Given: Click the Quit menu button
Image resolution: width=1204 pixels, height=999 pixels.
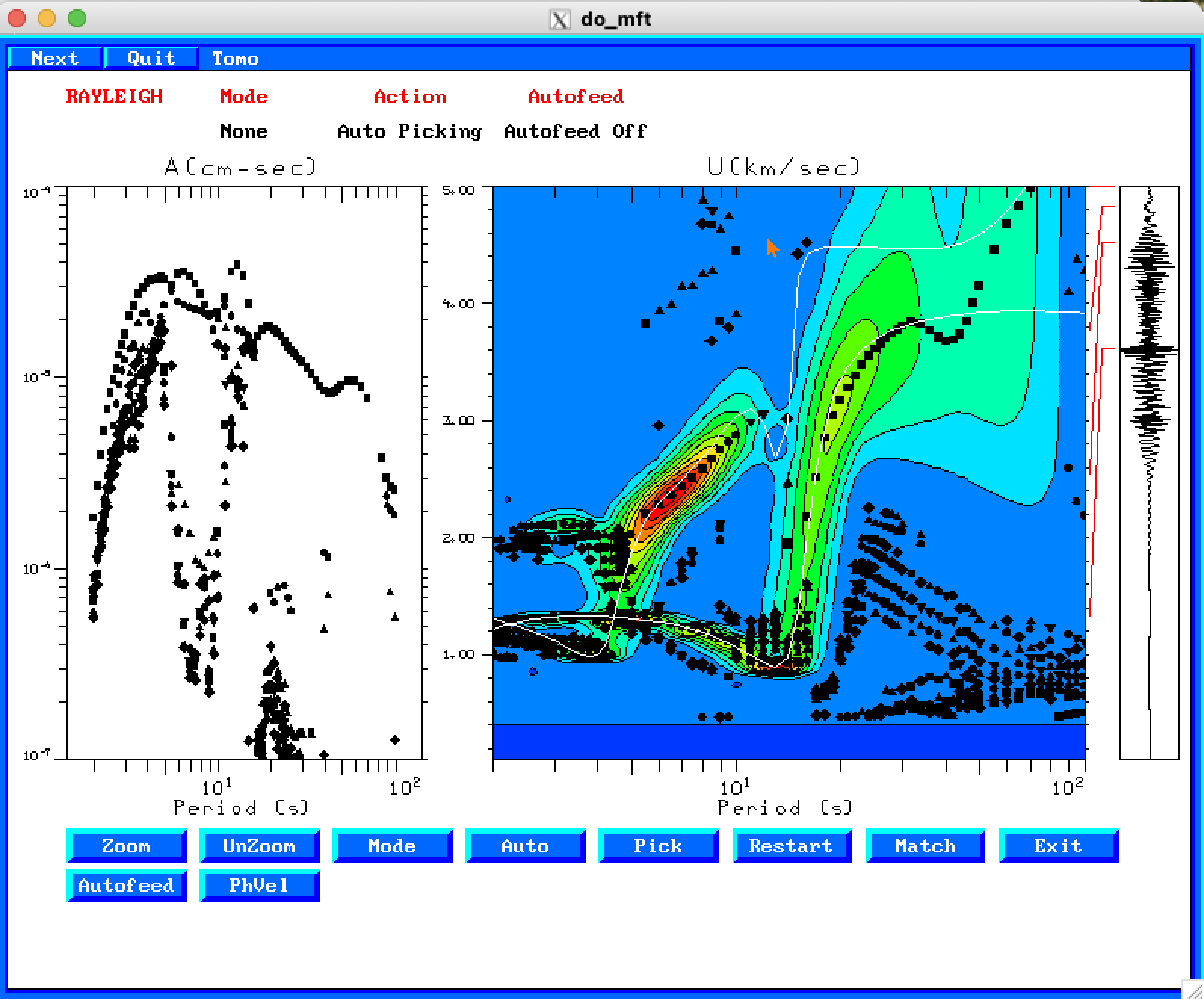Looking at the screenshot, I should point(151,58).
